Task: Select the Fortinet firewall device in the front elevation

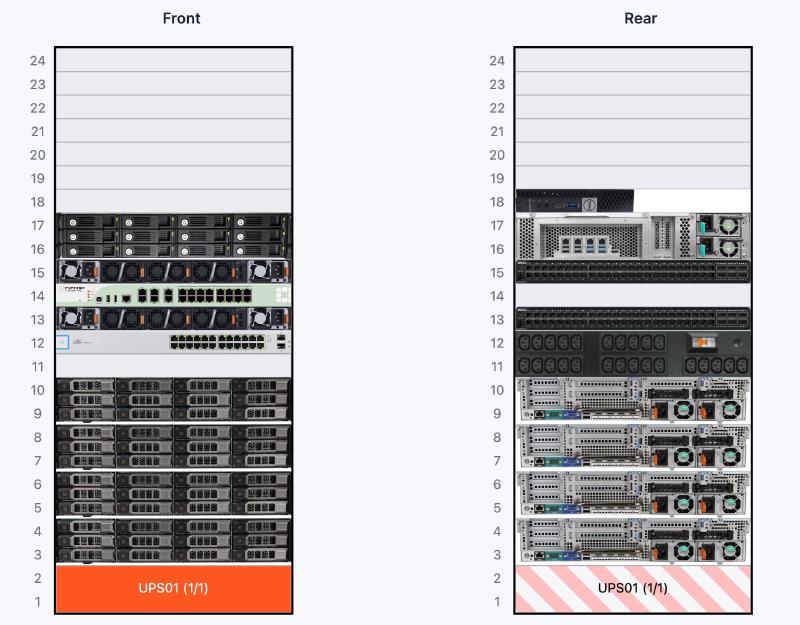Action: 174,294
